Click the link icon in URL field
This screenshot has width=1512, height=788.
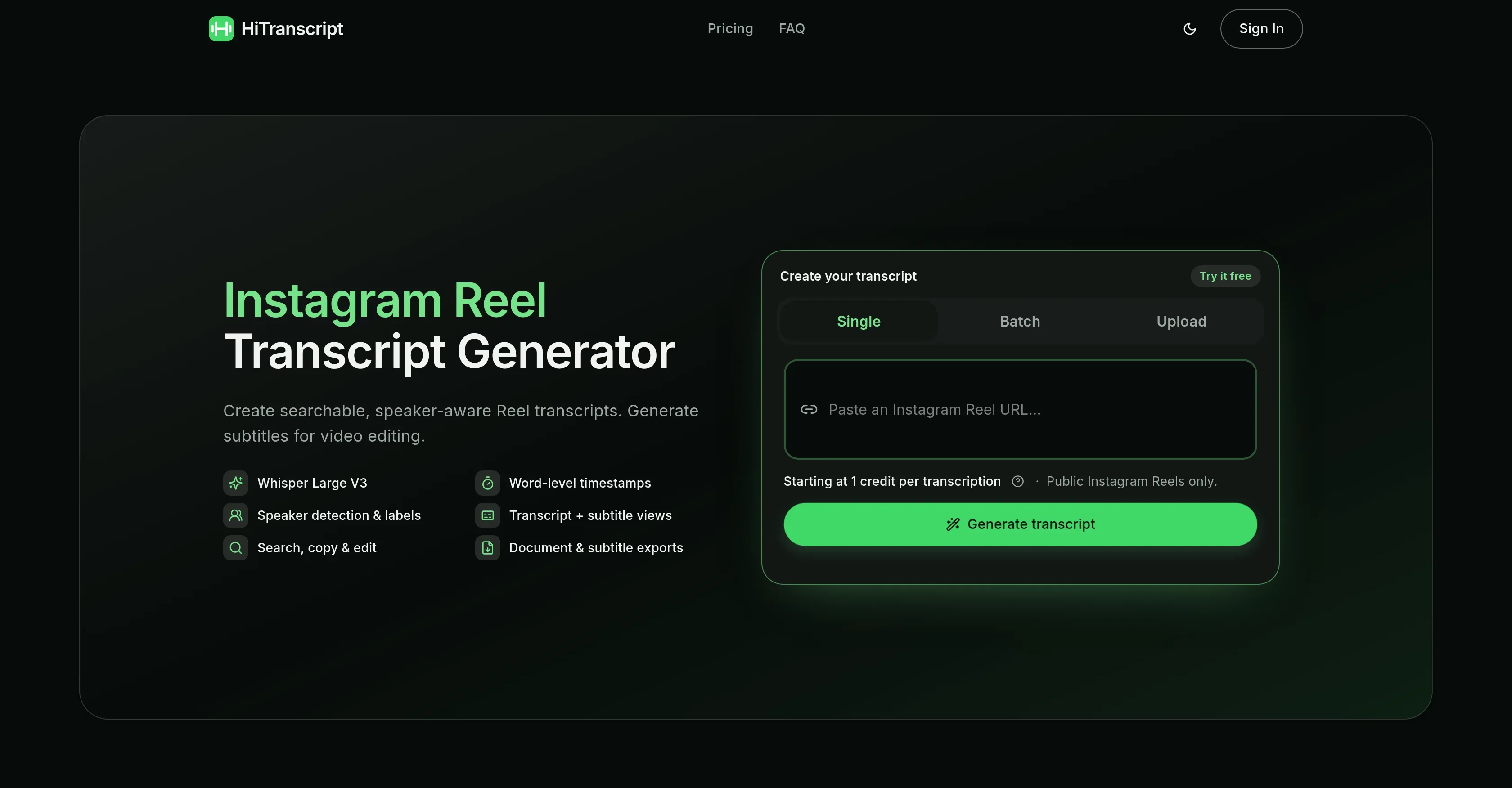(x=809, y=410)
